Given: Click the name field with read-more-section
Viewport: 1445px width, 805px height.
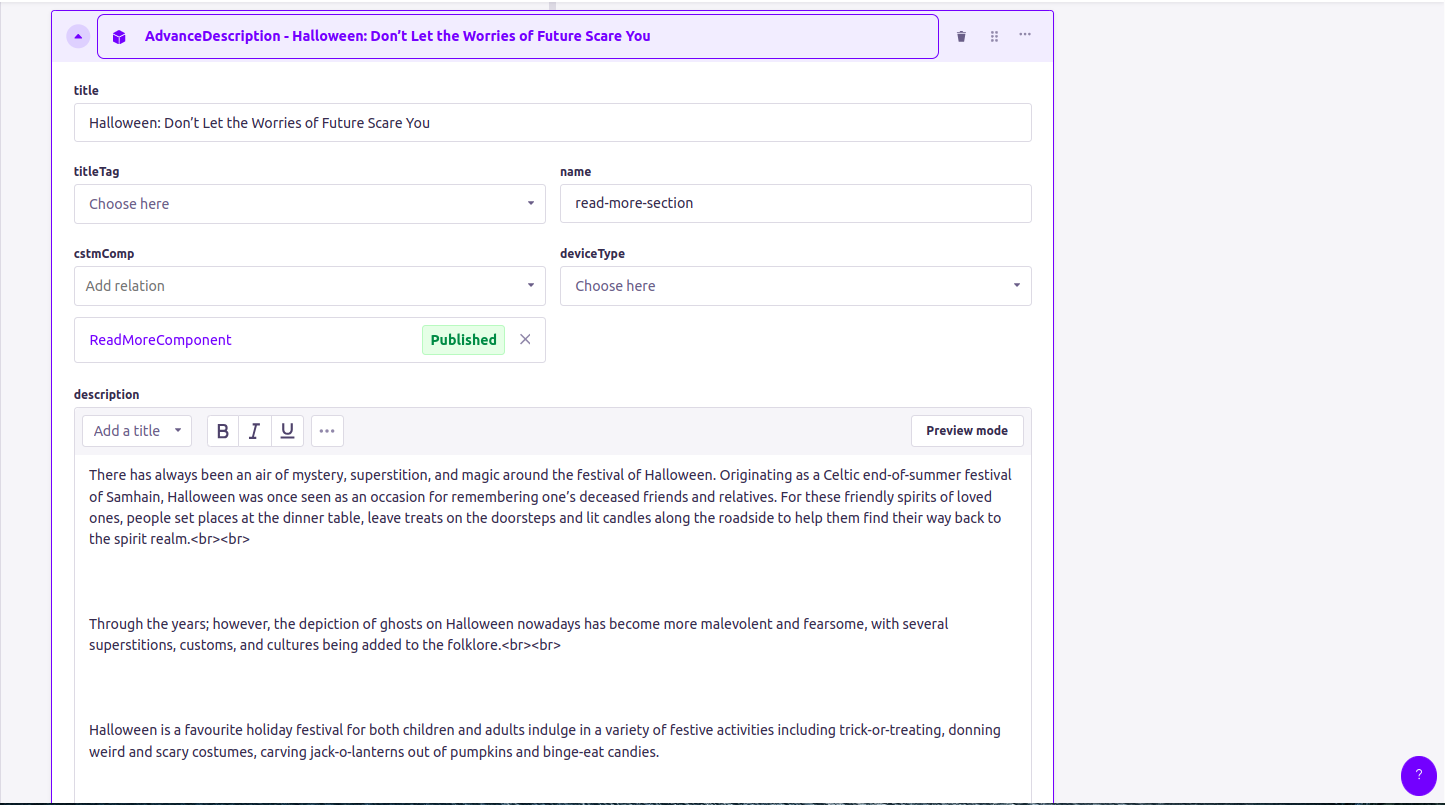Looking at the screenshot, I should [x=795, y=204].
